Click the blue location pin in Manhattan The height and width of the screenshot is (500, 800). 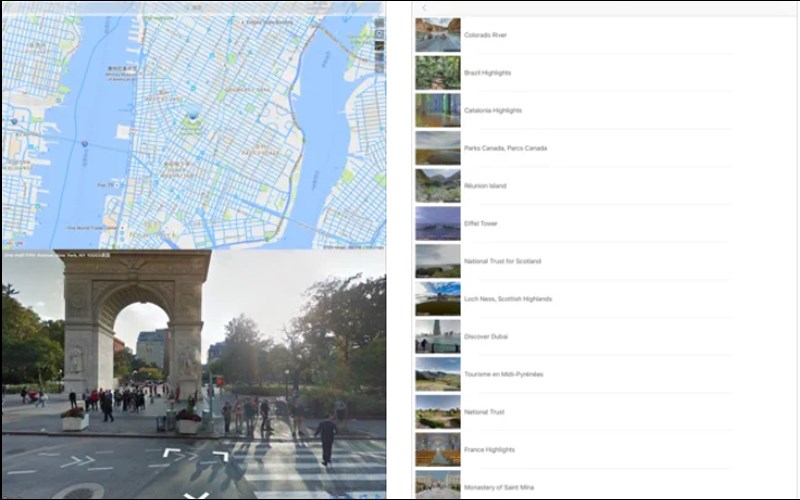(x=192, y=116)
